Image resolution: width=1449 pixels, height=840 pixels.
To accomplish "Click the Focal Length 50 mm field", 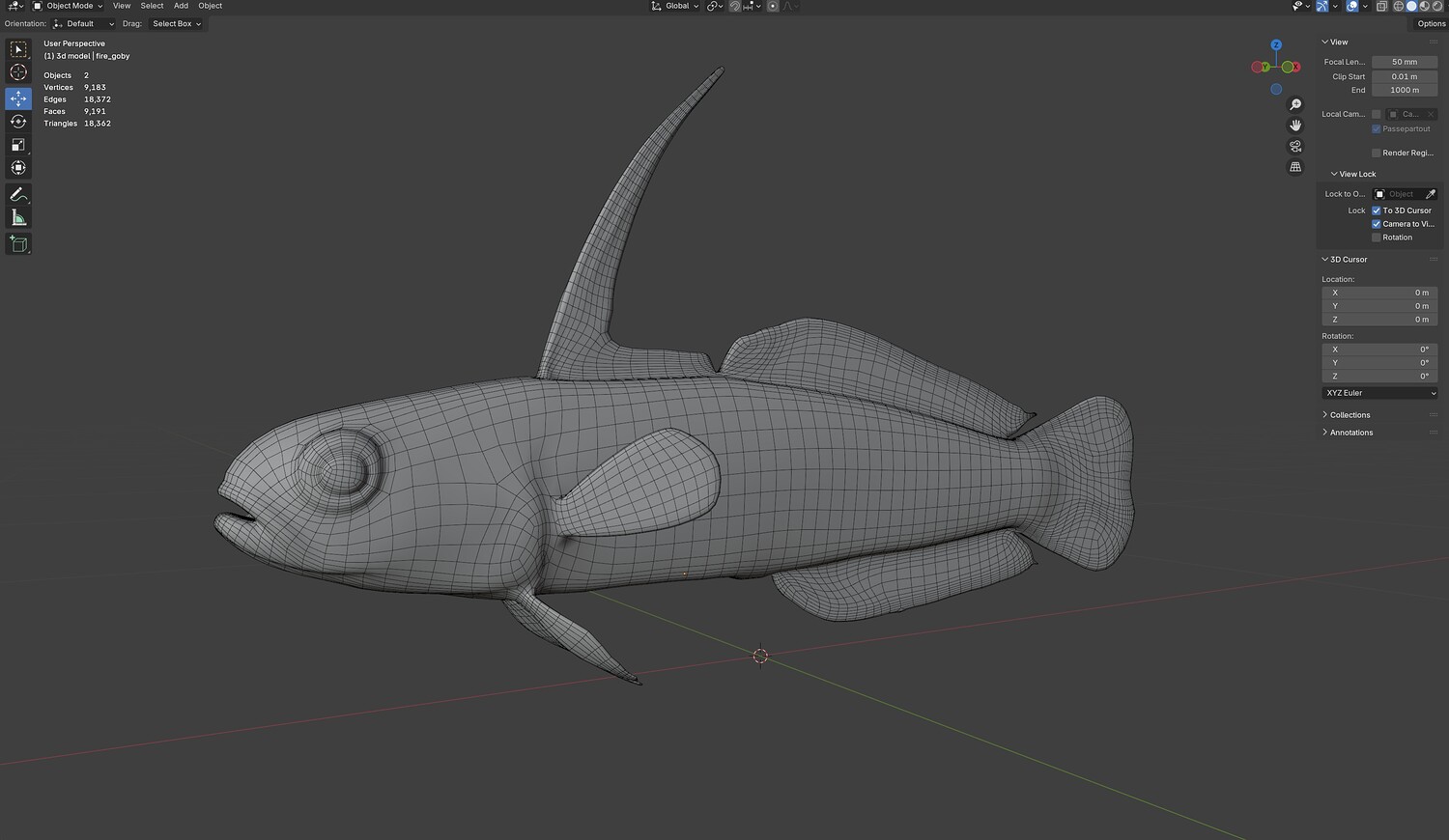I will click(1405, 62).
